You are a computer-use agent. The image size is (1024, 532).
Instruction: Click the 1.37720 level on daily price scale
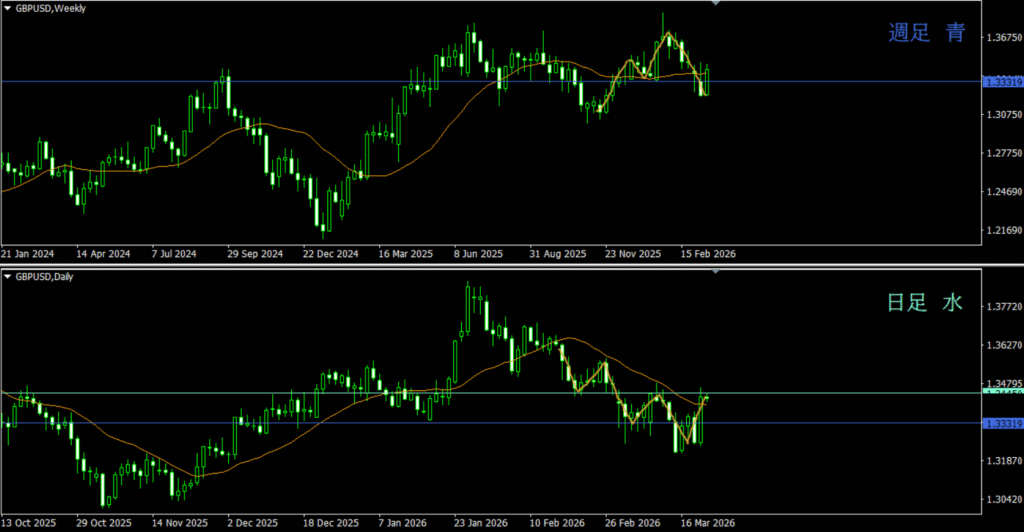pyautogui.click(x=1002, y=307)
